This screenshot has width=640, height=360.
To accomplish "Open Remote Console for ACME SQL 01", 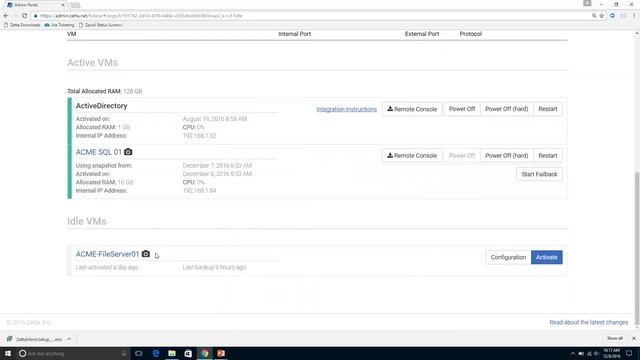I will pos(412,156).
